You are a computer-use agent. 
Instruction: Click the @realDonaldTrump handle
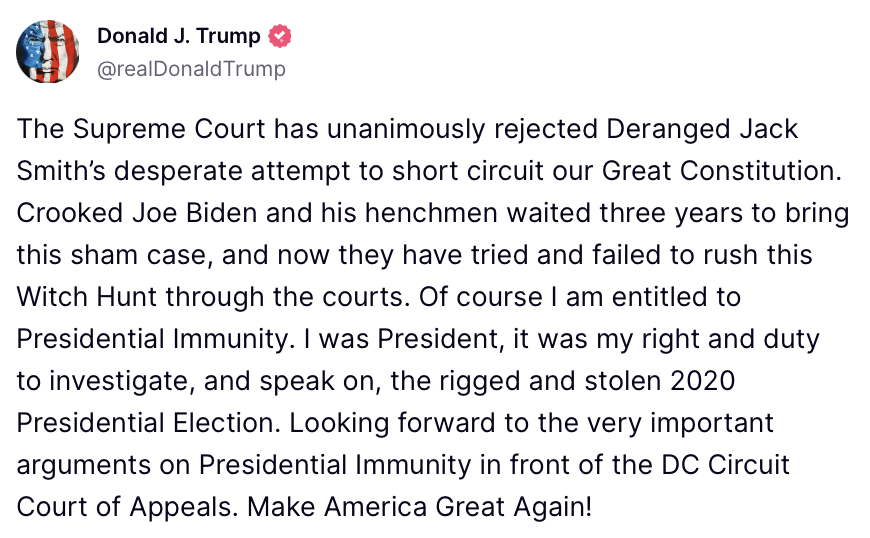coord(191,69)
